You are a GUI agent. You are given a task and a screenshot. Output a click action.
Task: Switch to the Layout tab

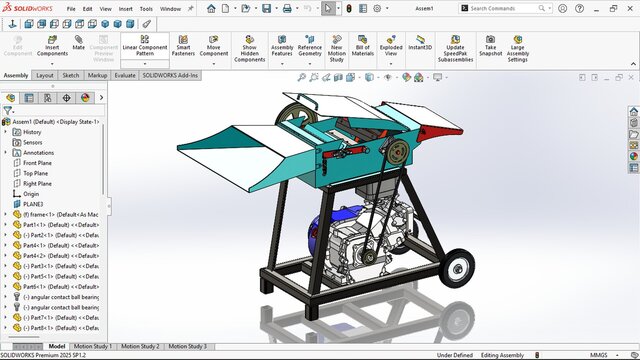(45, 76)
